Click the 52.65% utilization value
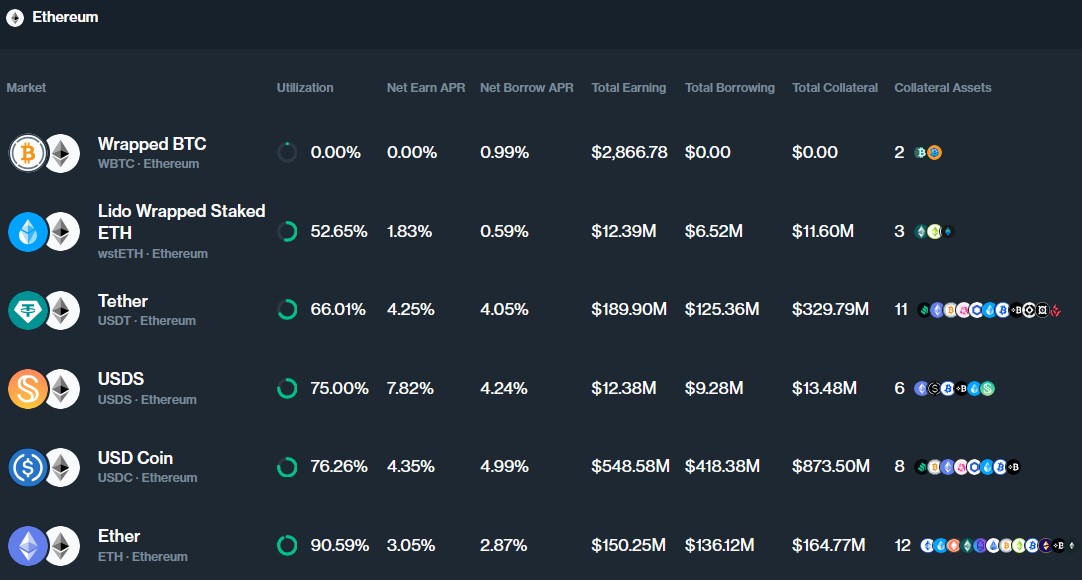 [339, 232]
